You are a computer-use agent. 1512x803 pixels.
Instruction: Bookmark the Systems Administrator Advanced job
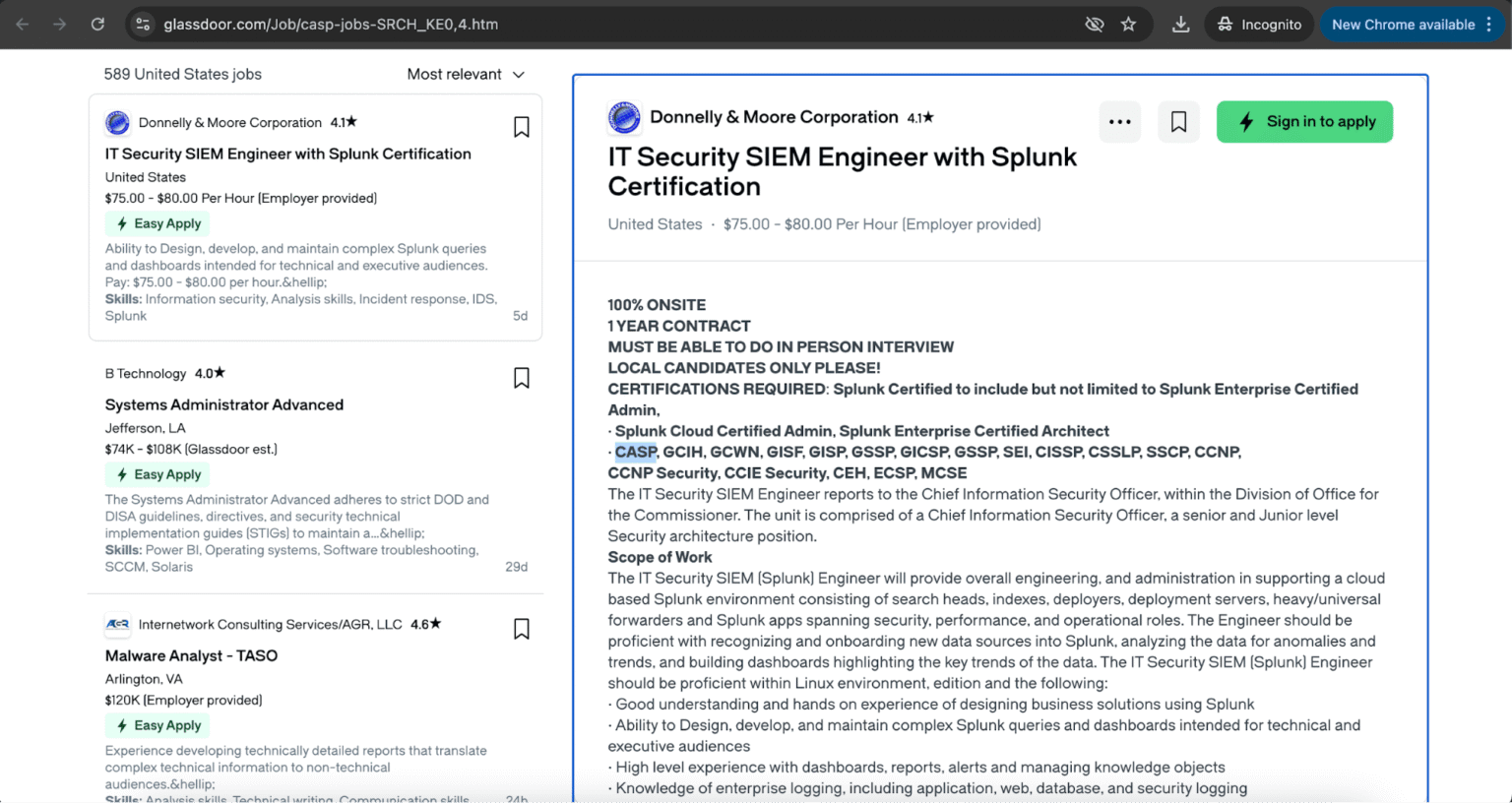[x=522, y=378]
